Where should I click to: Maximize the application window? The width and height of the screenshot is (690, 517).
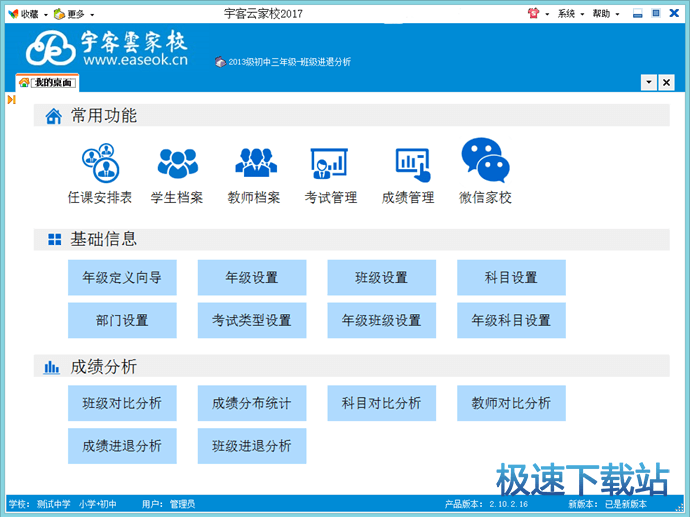tap(656, 13)
